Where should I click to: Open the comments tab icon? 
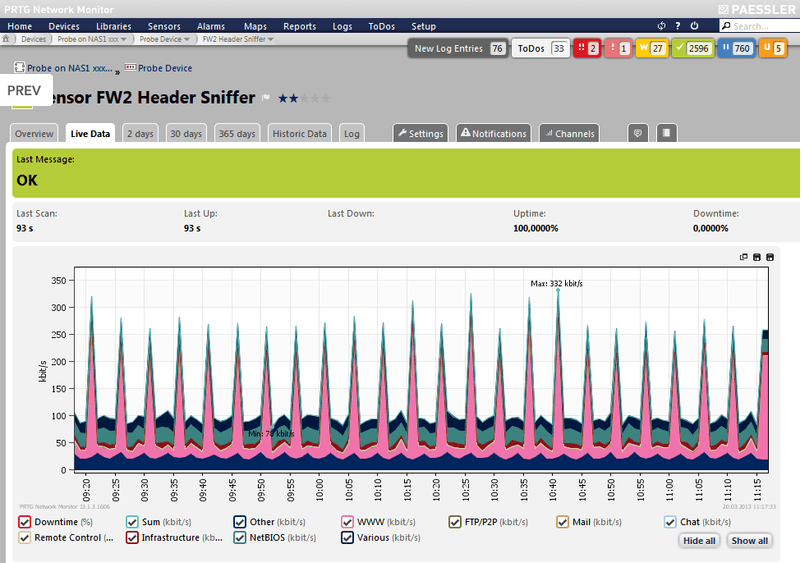(x=638, y=133)
